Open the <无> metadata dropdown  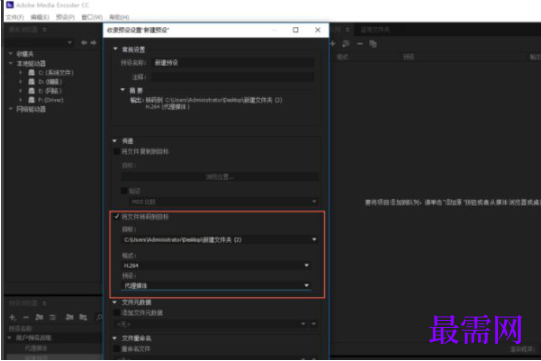pos(210,324)
